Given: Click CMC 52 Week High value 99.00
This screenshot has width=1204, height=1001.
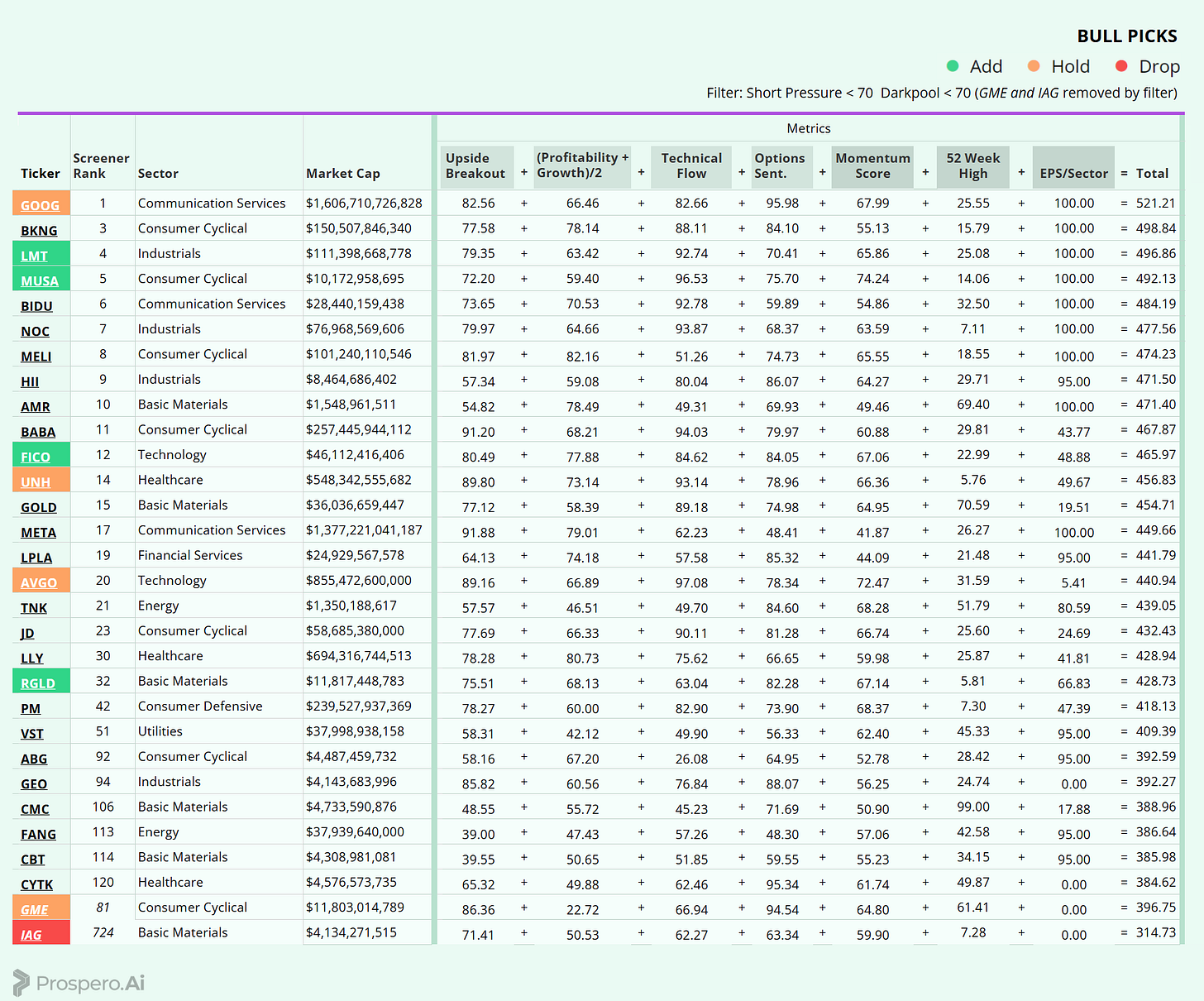Looking at the screenshot, I should (973, 807).
